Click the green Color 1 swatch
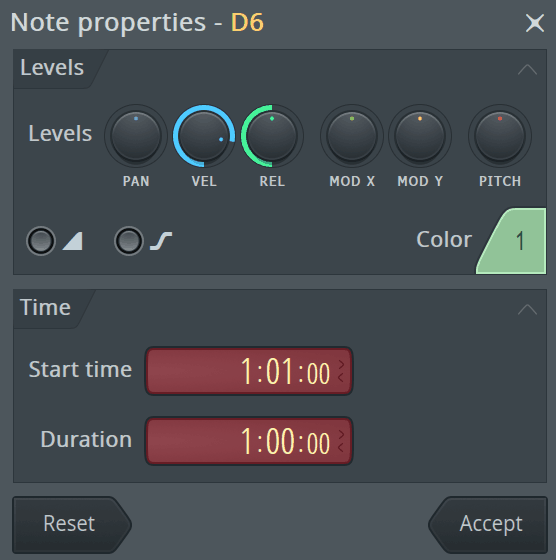556x560 pixels. click(512, 241)
